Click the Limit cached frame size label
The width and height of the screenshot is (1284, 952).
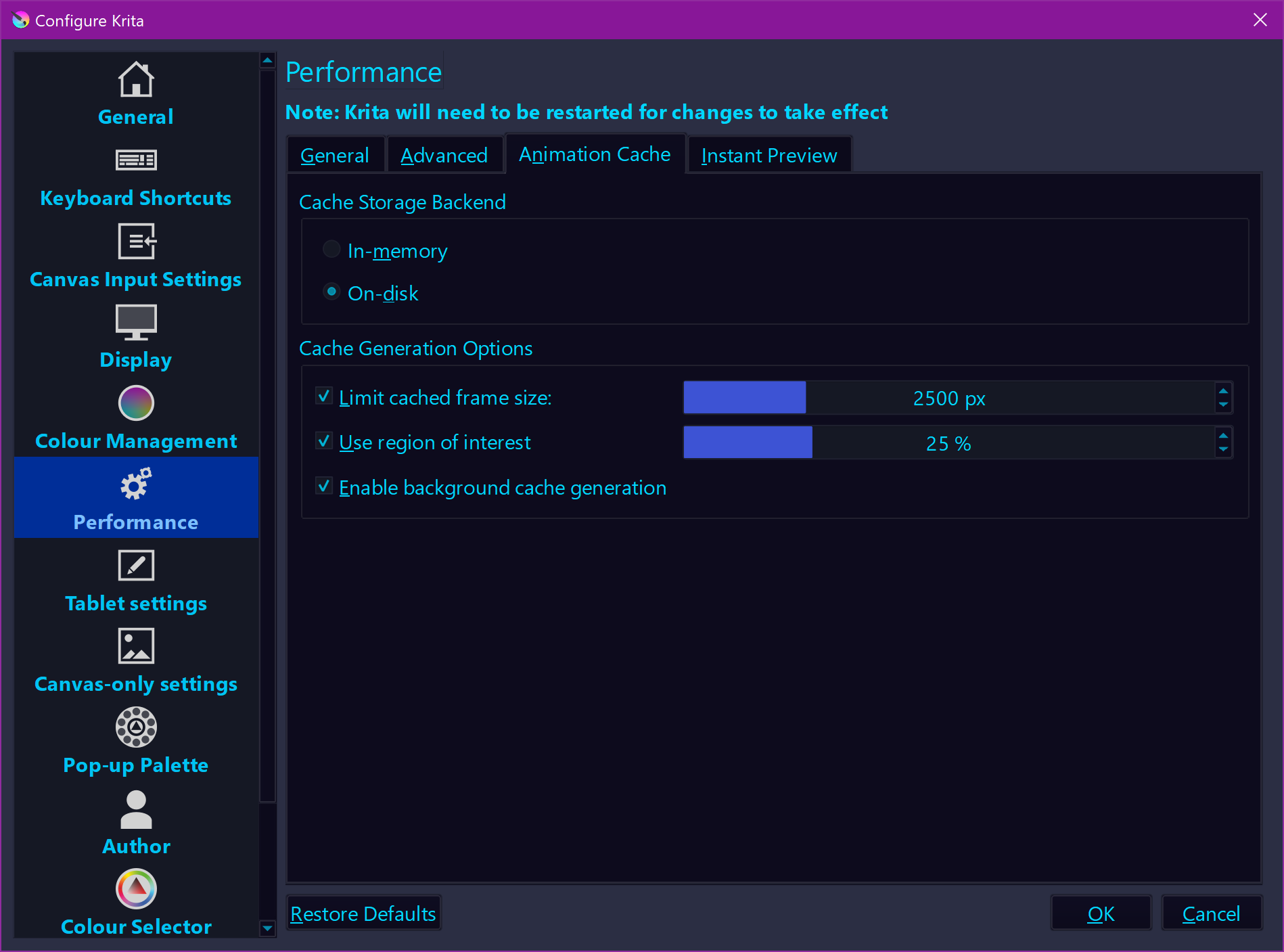(x=445, y=397)
